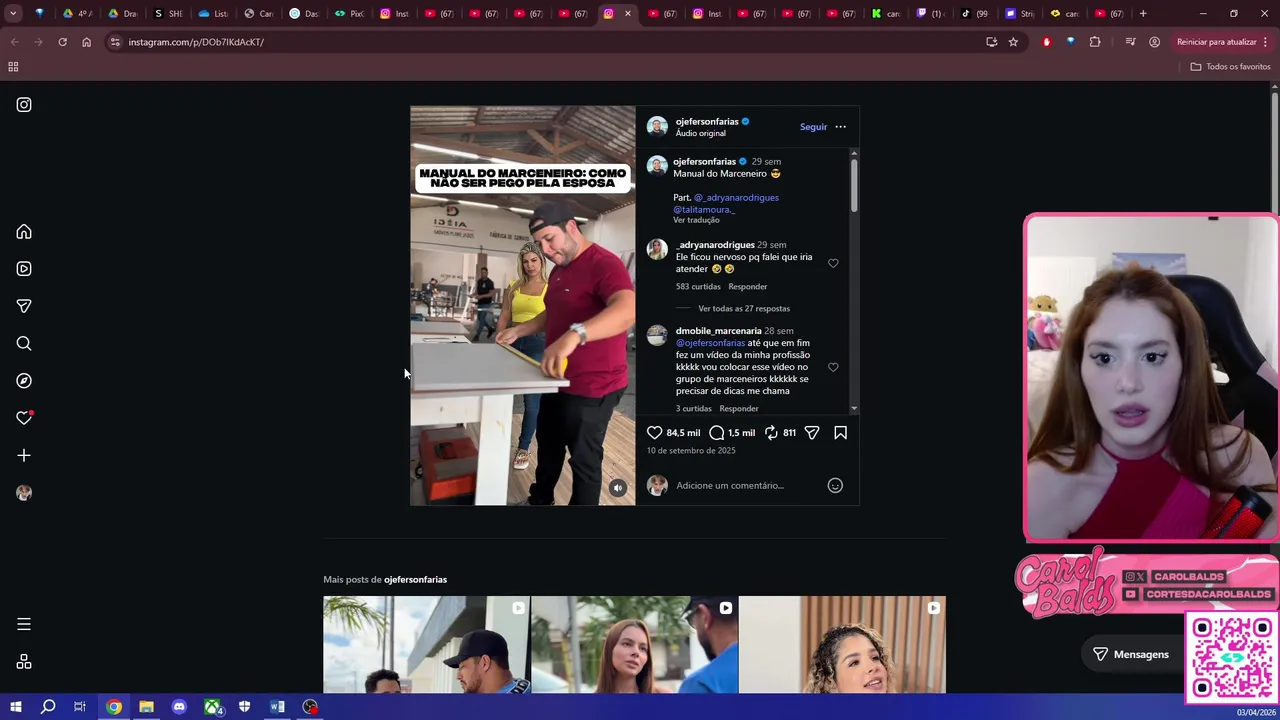This screenshot has height=720, width=1280.
Task: Click Reiniciar para atualizar button
Action: pos(1223,42)
